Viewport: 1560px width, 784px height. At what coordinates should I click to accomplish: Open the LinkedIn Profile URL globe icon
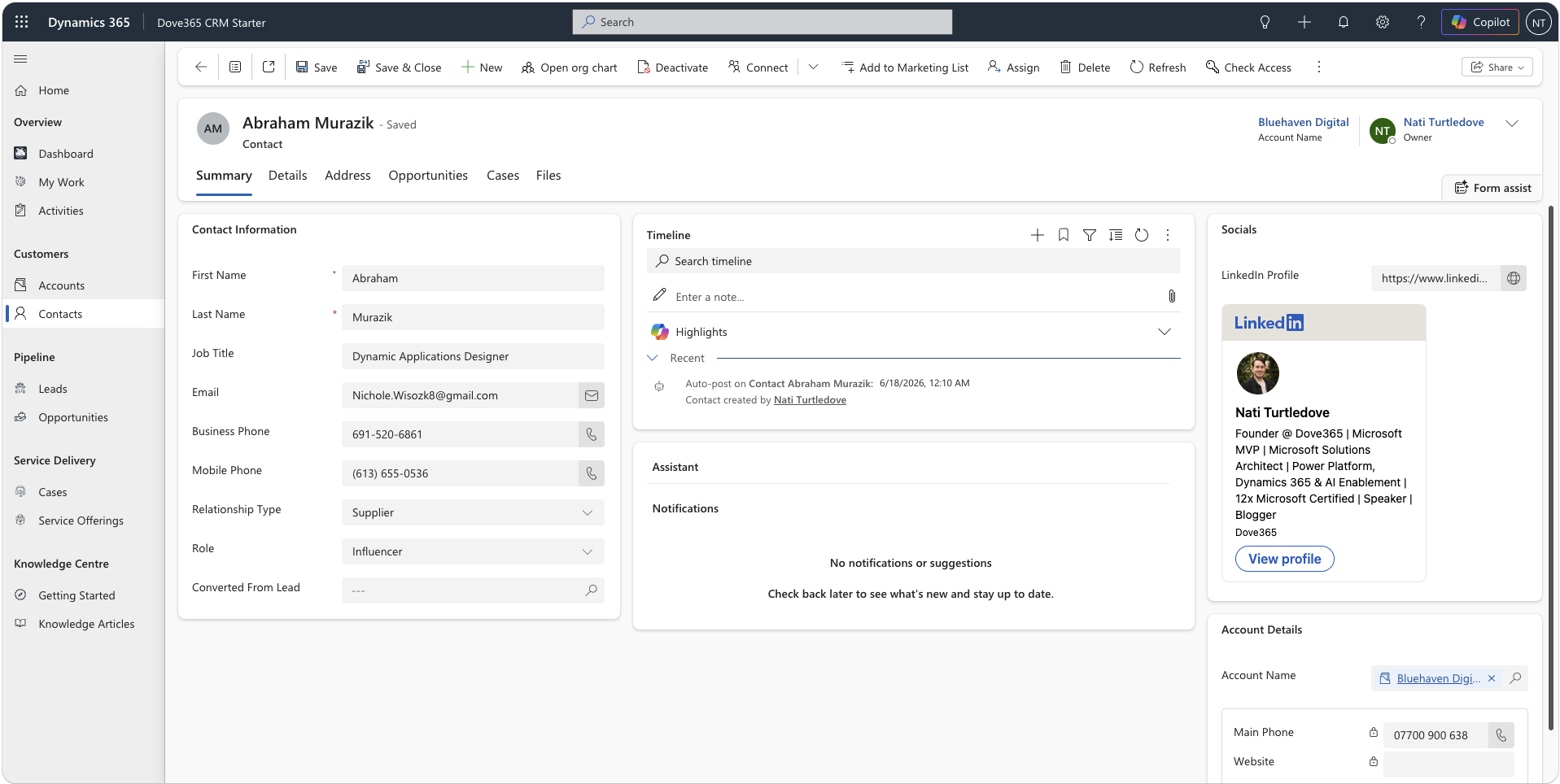[x=1514, y=278]
